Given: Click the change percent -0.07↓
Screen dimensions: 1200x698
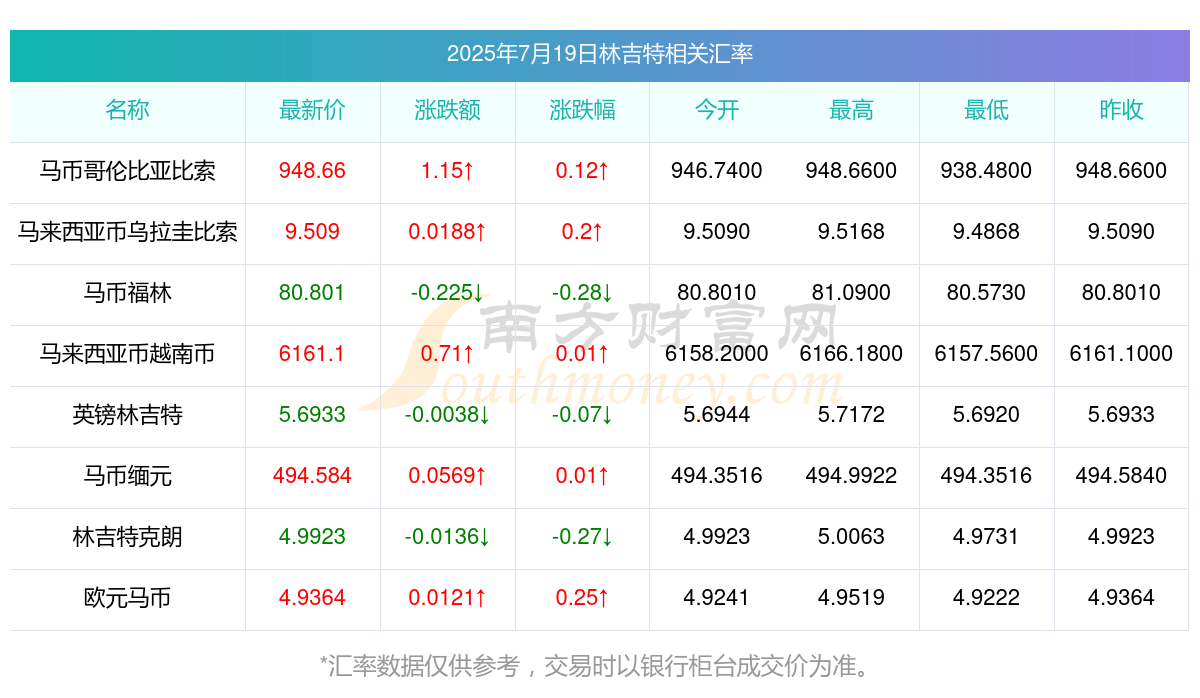Looking at the screenshot, I should (582, 415).
